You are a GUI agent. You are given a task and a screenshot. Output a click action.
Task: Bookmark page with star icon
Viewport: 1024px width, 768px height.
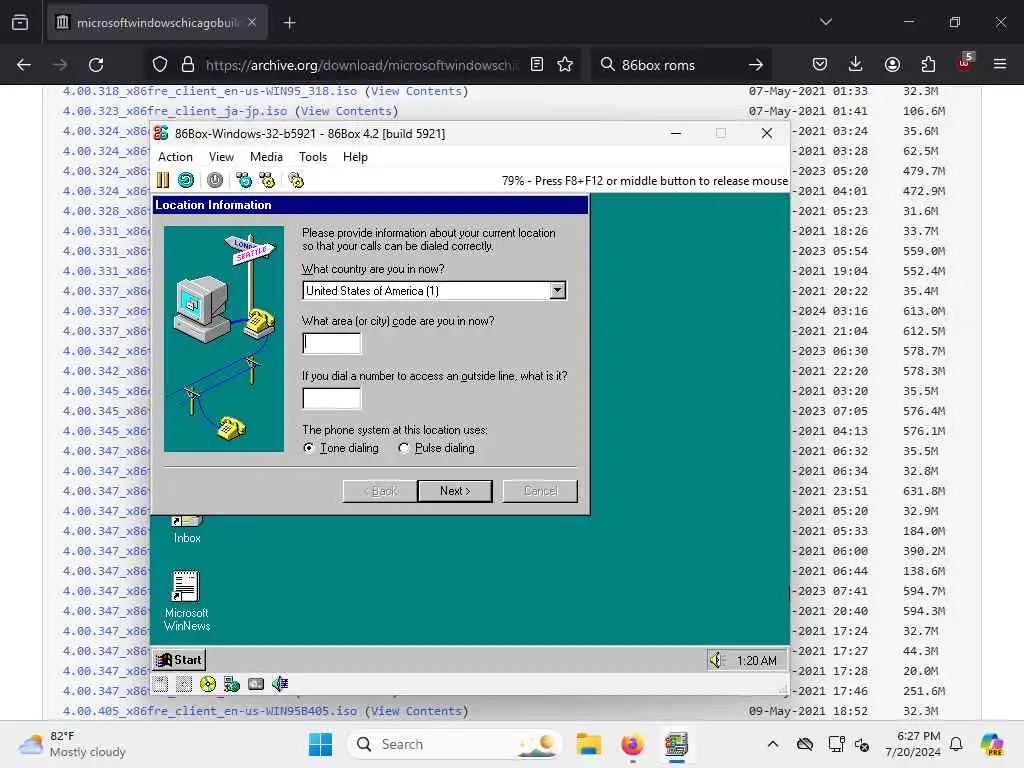click(565, 65)
